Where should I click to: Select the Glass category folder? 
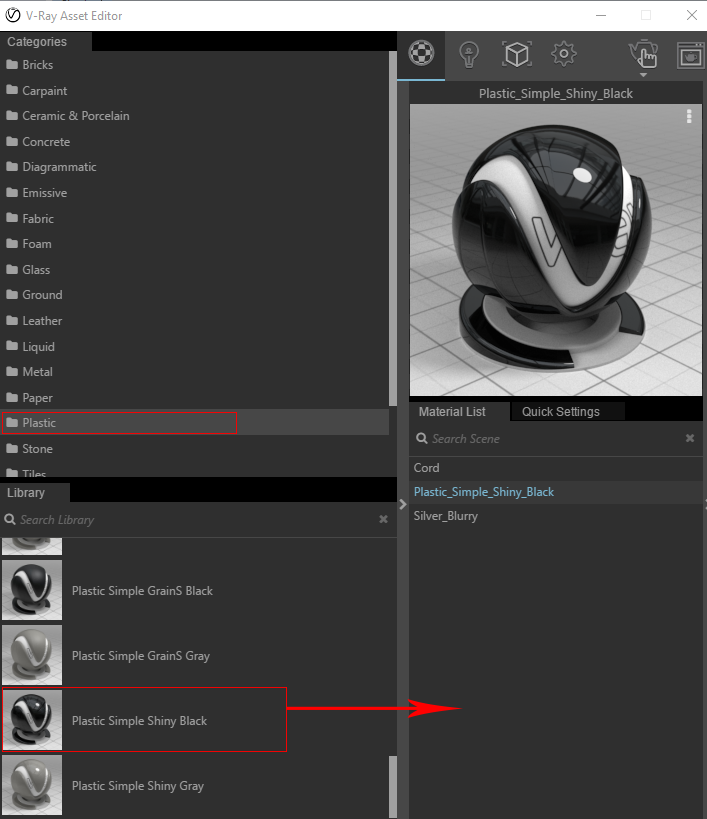click(x=195, y=270)
